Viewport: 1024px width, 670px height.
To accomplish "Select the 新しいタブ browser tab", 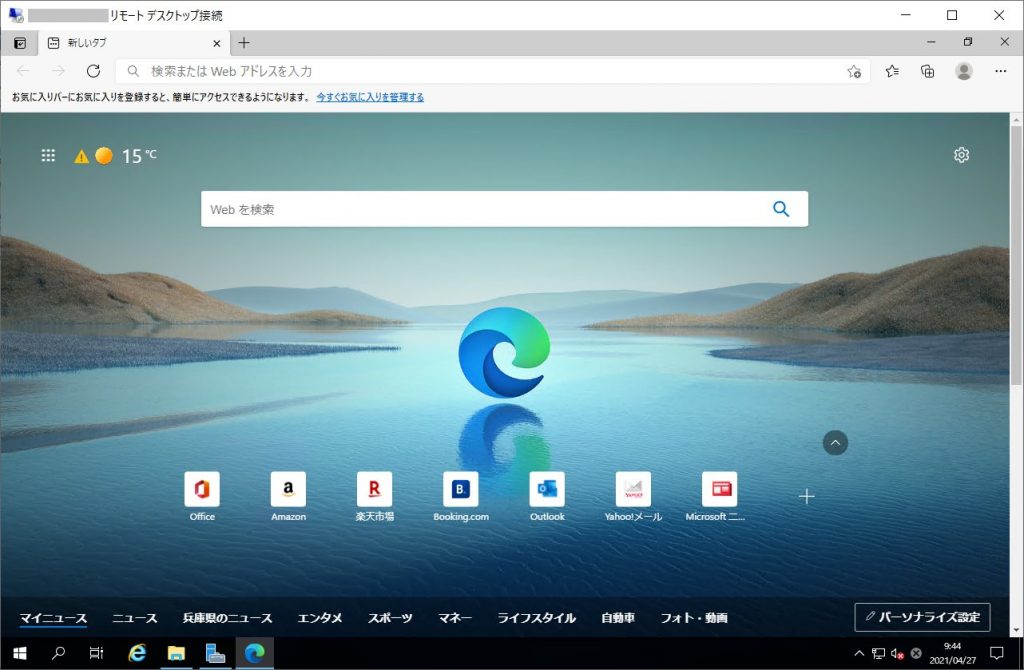I will click(133, 43).
